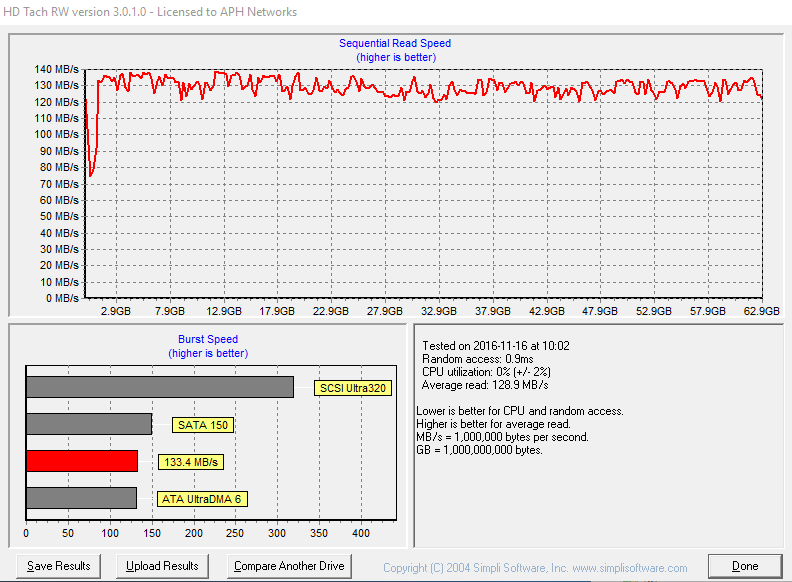Viewport: 792px width, 582px height.
Task: Select the 133.4 MB/s burst result label
Action: 190,462
